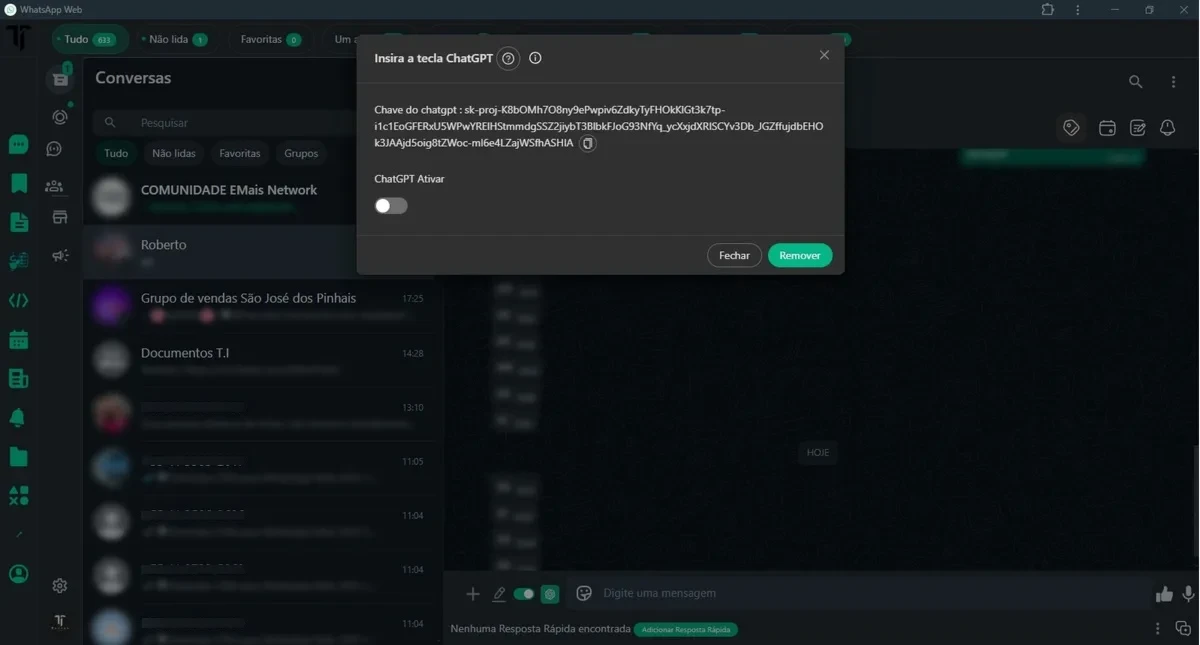
Task: Click the extensions puzzle icon in title bar
Action: 1048,9
